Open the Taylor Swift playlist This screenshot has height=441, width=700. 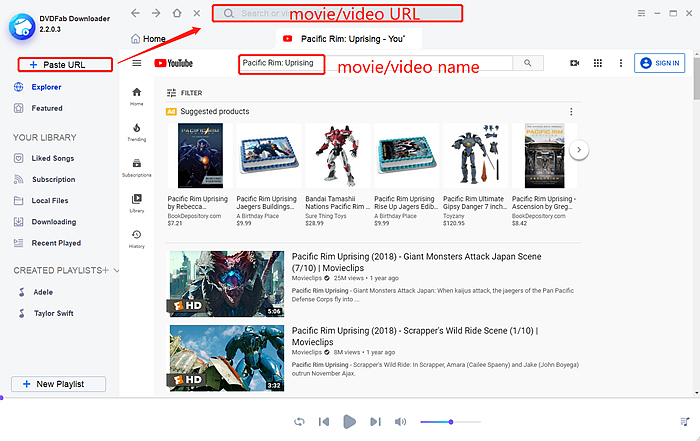[x=46, y=313]
